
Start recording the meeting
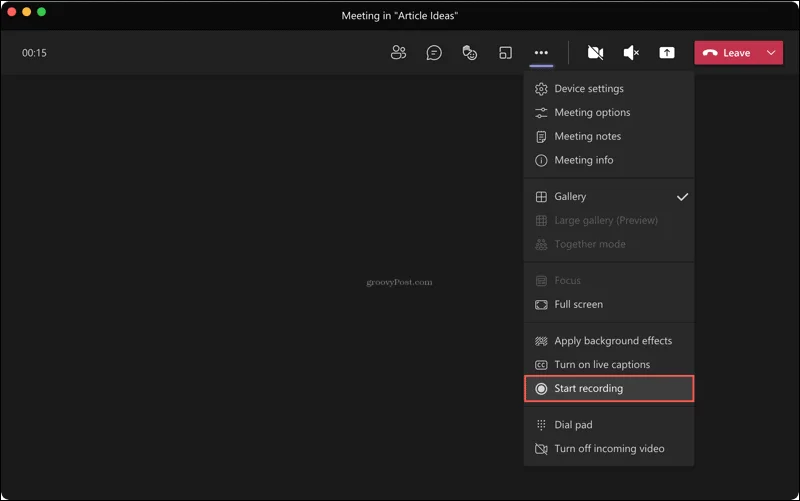coord(609,389)
